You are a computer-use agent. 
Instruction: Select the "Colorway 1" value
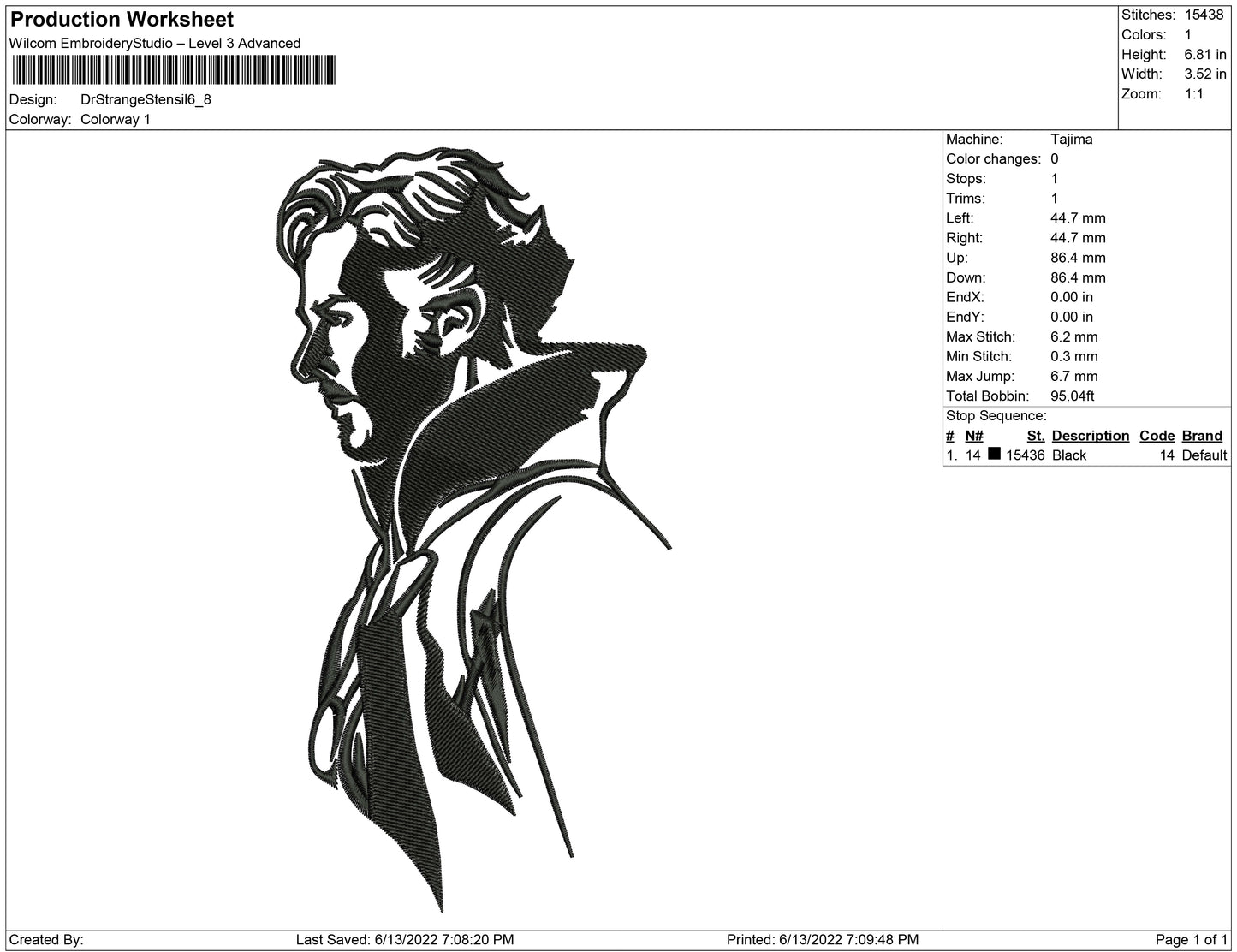tap(116, 120)
